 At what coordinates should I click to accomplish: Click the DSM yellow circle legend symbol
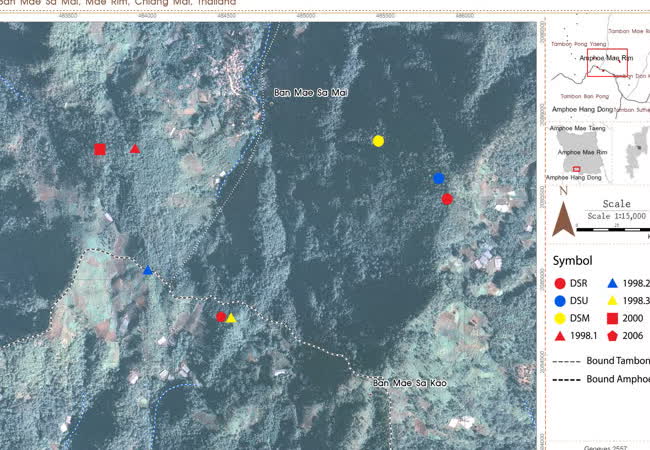(560, 318)
